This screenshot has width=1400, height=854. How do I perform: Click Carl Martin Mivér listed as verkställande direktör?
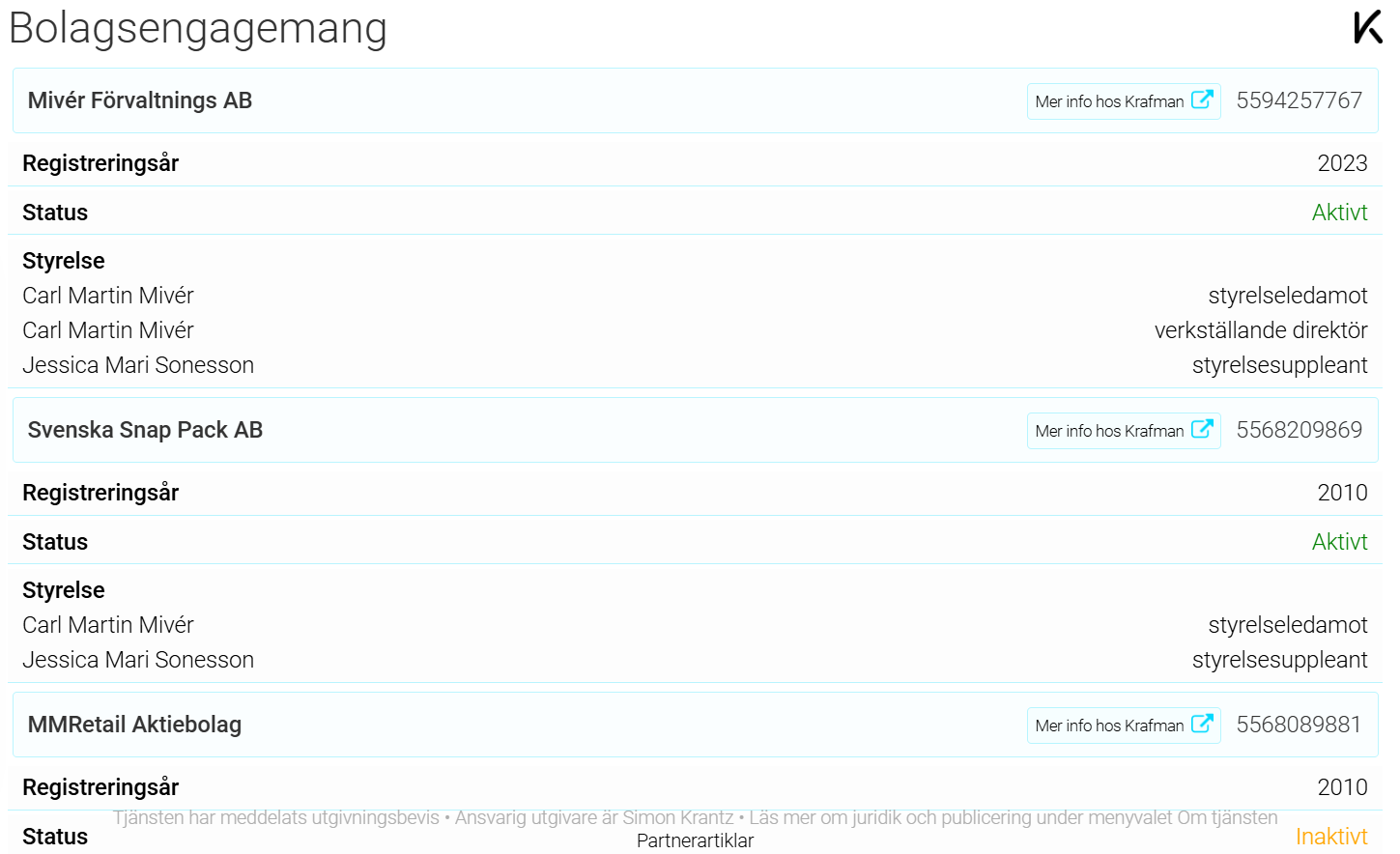[x=108, y=330]
